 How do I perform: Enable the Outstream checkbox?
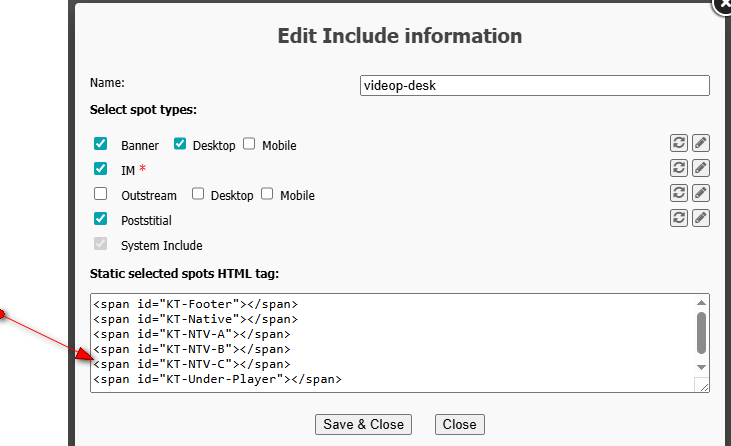(x=101, y=194)
